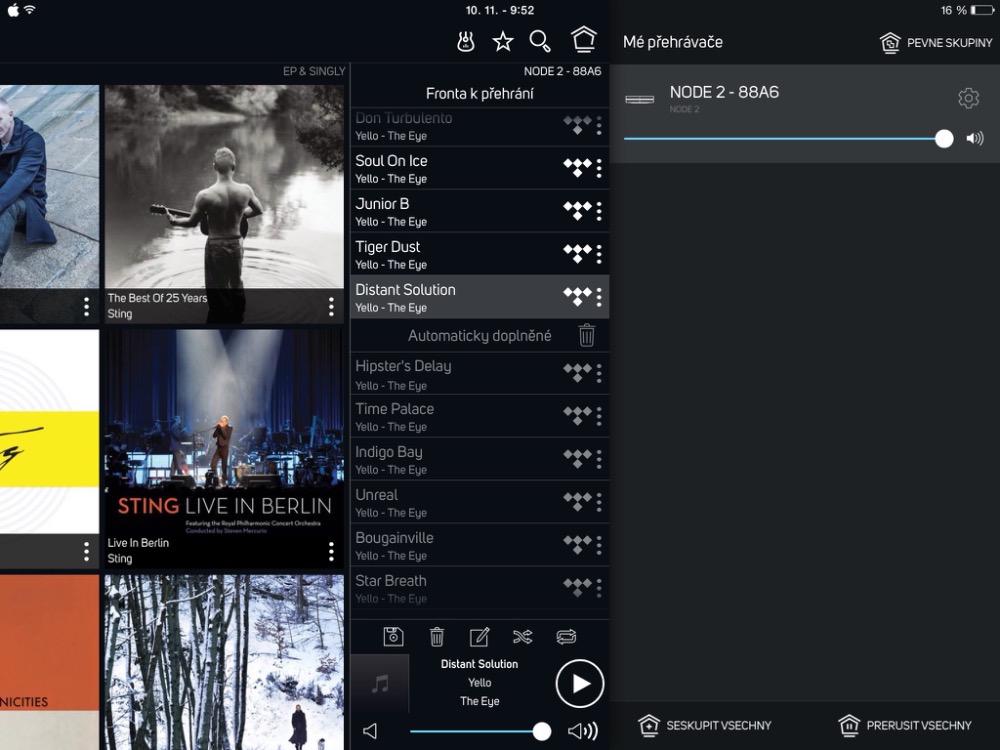Open the players home icon in toolbar
The image size is (1000, 750).
tap(584, 40)
